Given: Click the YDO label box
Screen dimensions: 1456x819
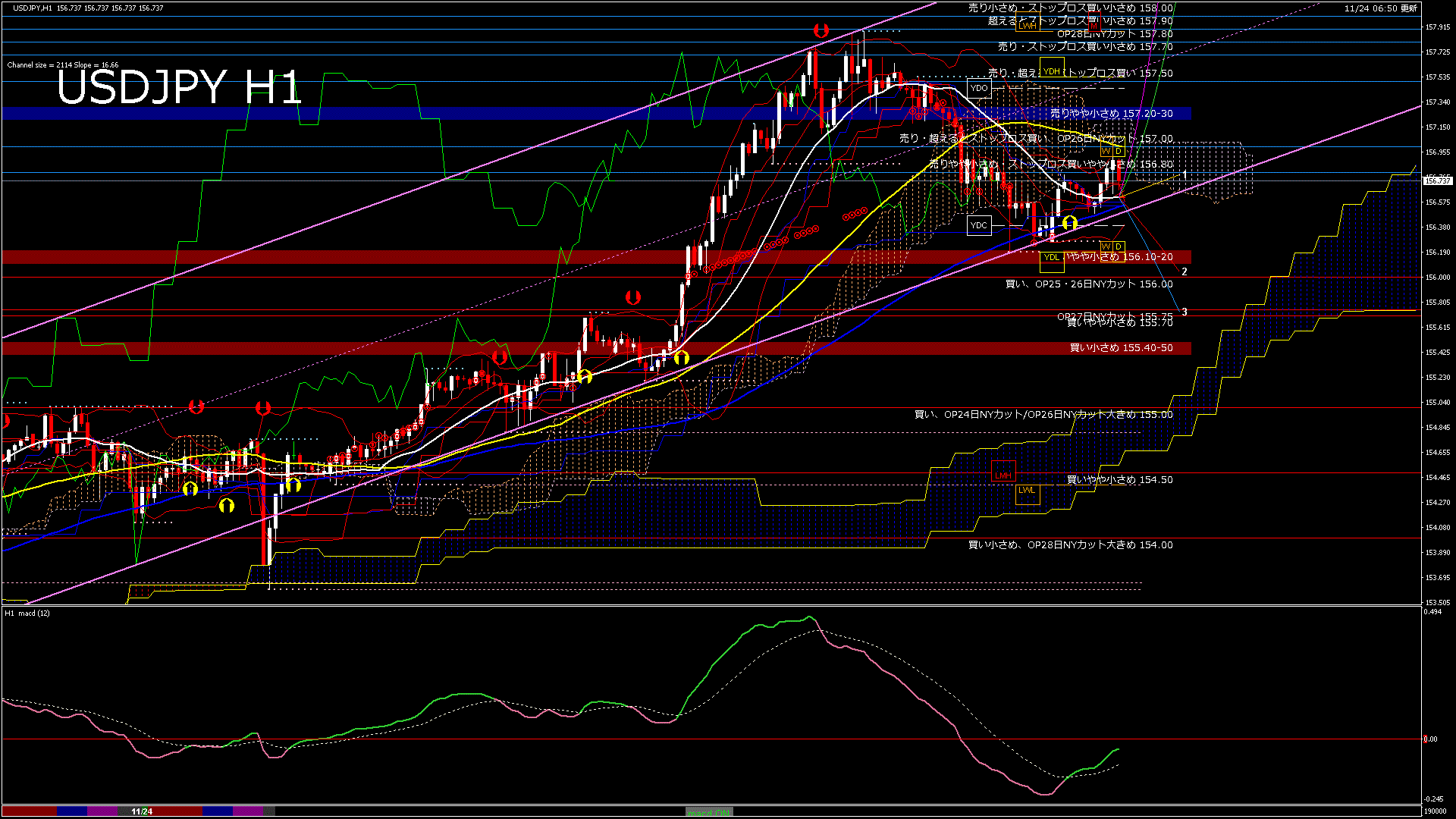Looking at the screenshot, I should pos(979,88).
